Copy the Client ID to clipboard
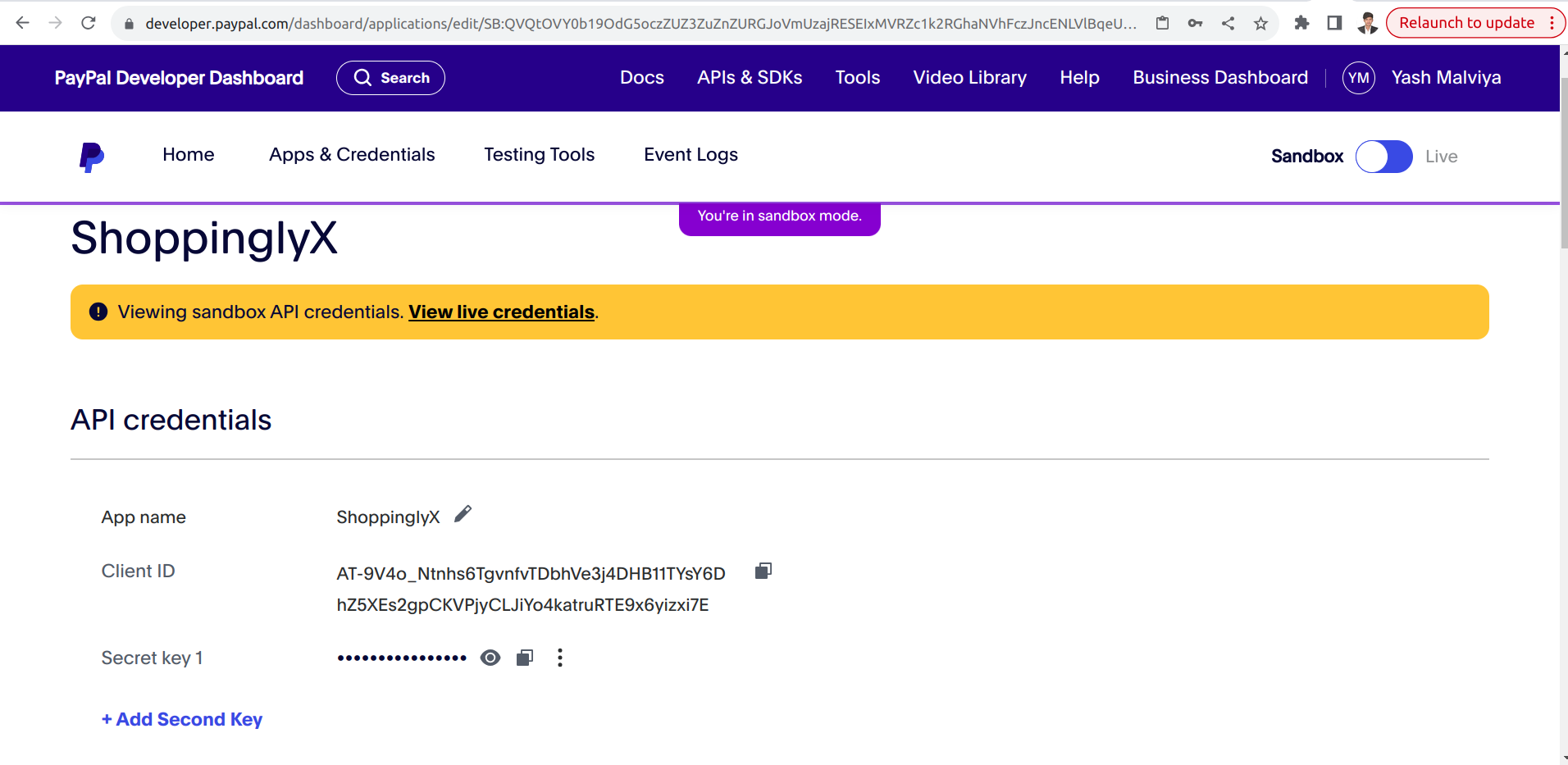 click(762, 571)
